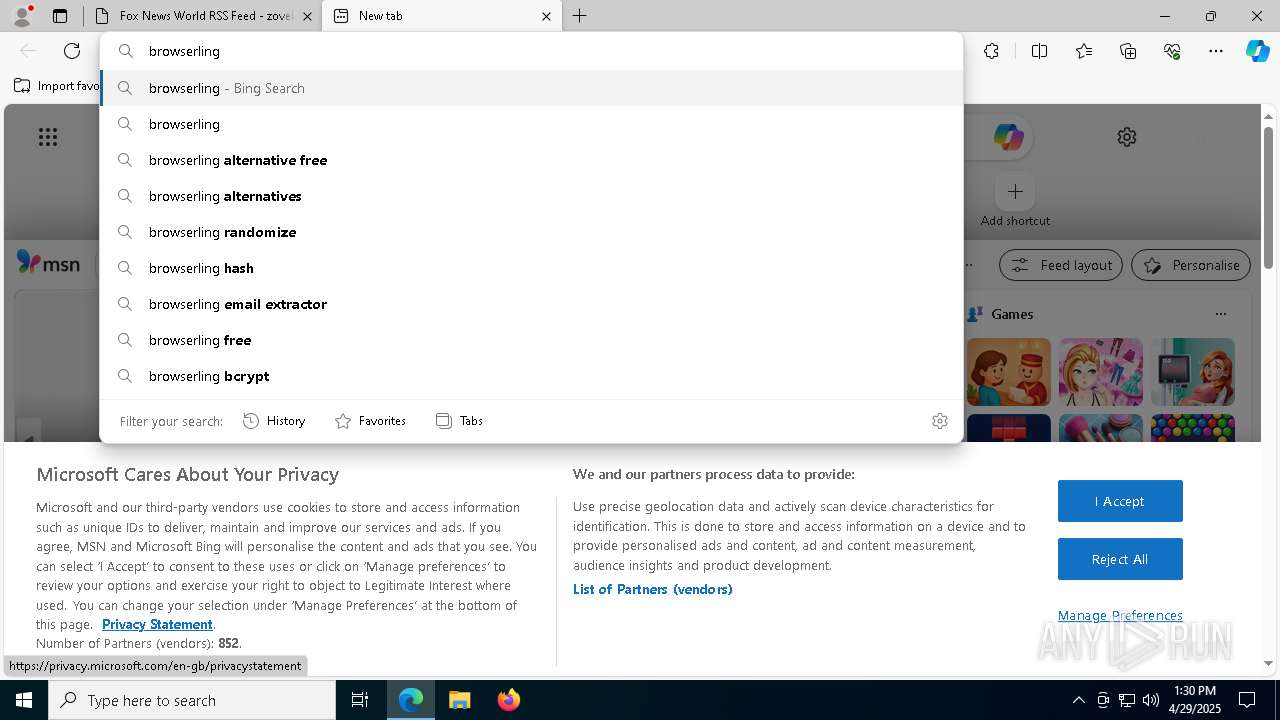Choose 'browserling email extractor' suggestion

pyautogui.click(x=531, y=304)
